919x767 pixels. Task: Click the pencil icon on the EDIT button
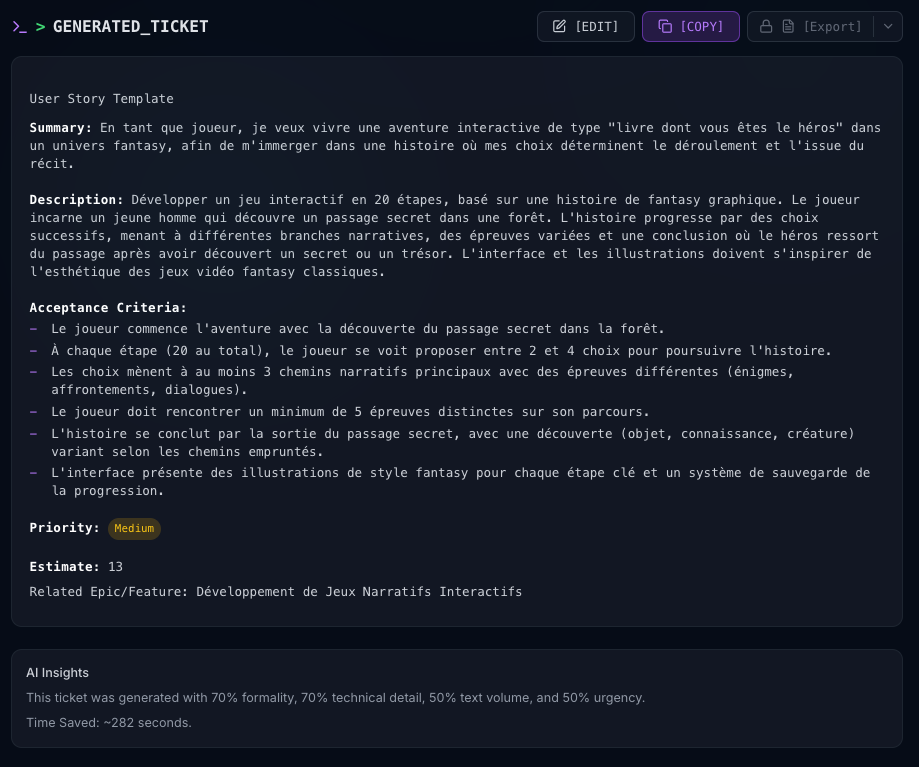tap(559, 27)
